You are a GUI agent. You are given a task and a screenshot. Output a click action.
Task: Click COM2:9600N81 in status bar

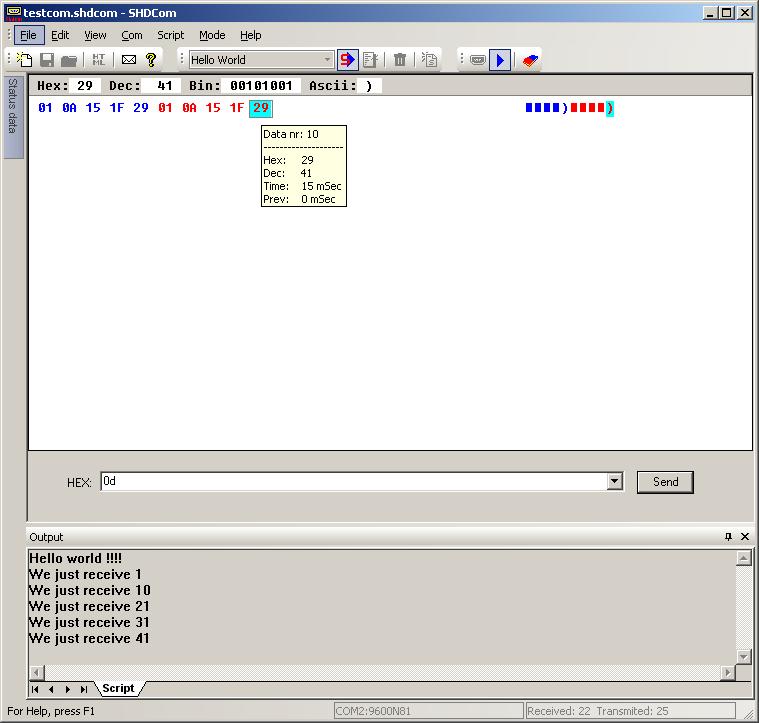[x=428, y=711]
